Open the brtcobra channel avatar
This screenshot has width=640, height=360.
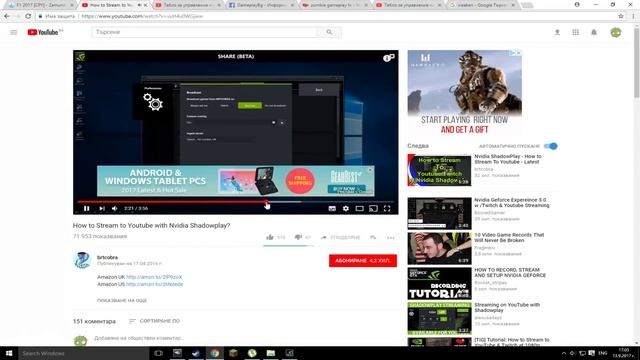point(82,260)
